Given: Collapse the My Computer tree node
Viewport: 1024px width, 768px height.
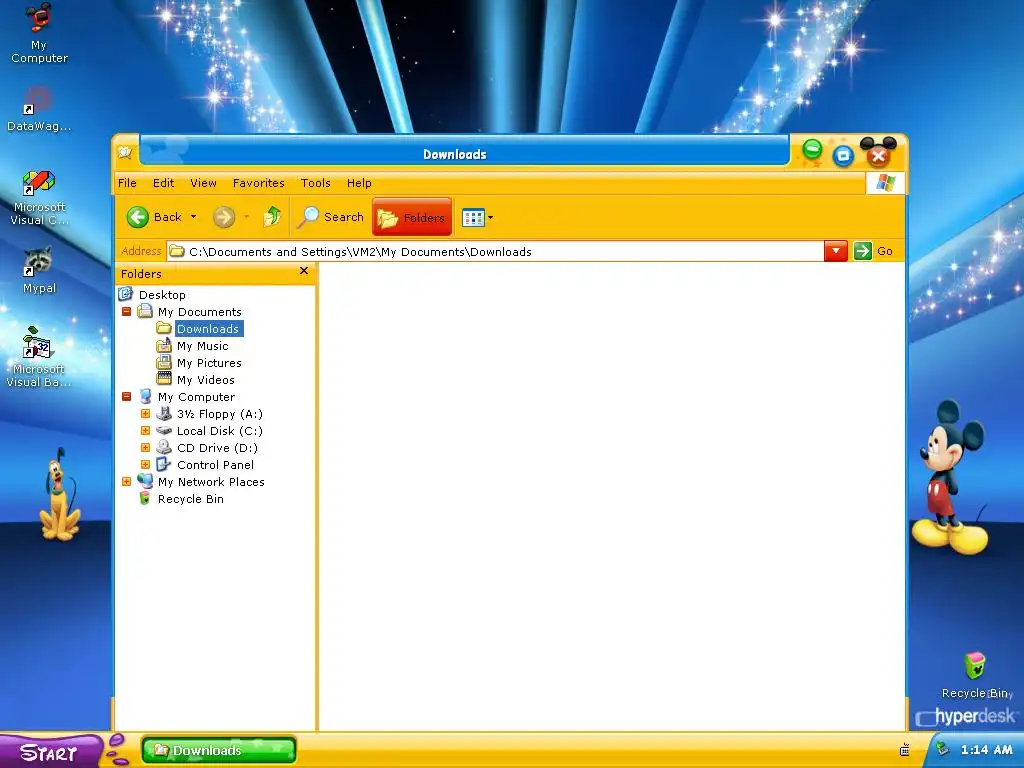Looking at the screenshot, I should coord(127,396).
